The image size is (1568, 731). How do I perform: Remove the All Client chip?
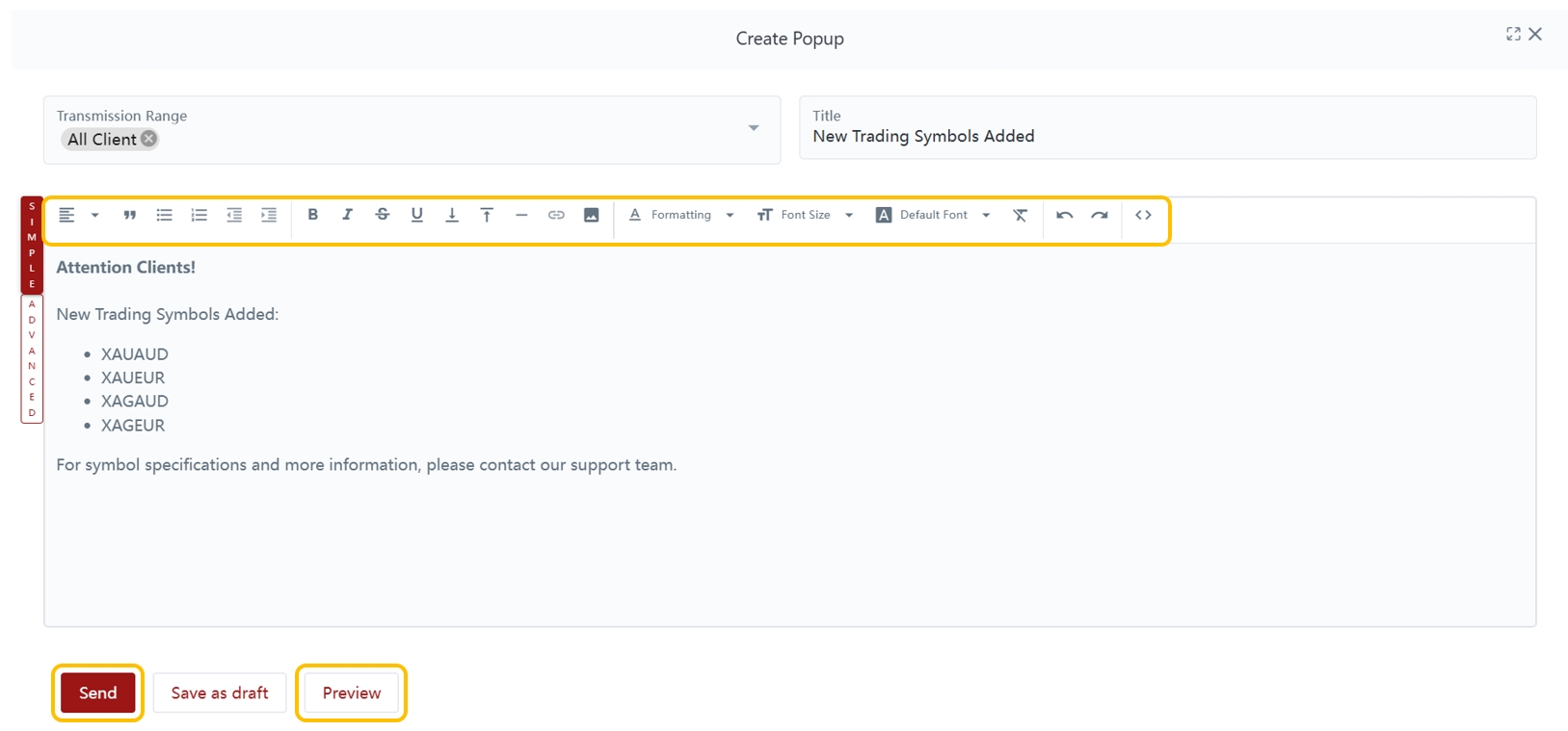pos(149,139)
